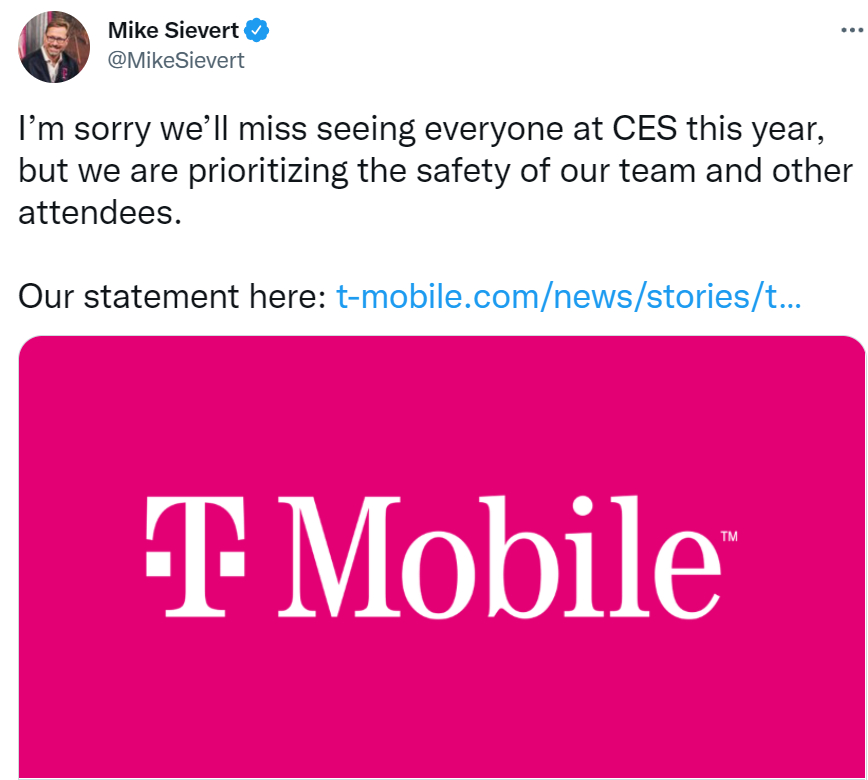Open the Mike Sievert display name link
The height and width of the screenshot is (780, 868).
(x=172, y=31)
